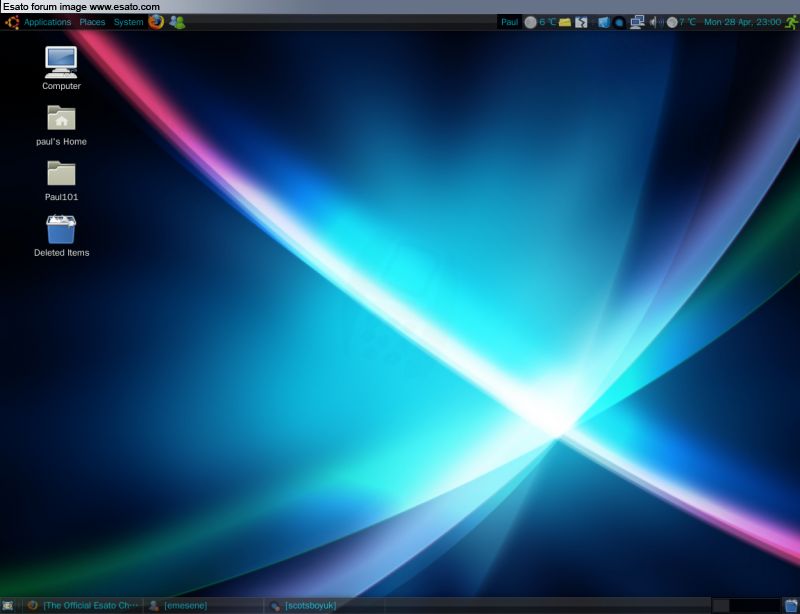800x614 pixels.
Task: Open the 6 °C weather applet
Action: pos(540,22)
